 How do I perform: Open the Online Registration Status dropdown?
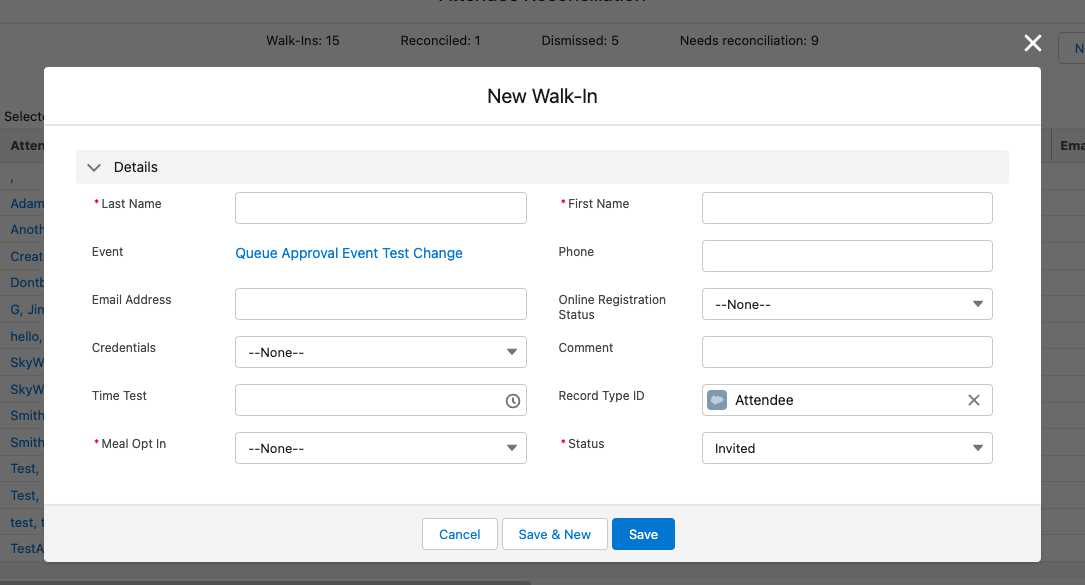847,304
